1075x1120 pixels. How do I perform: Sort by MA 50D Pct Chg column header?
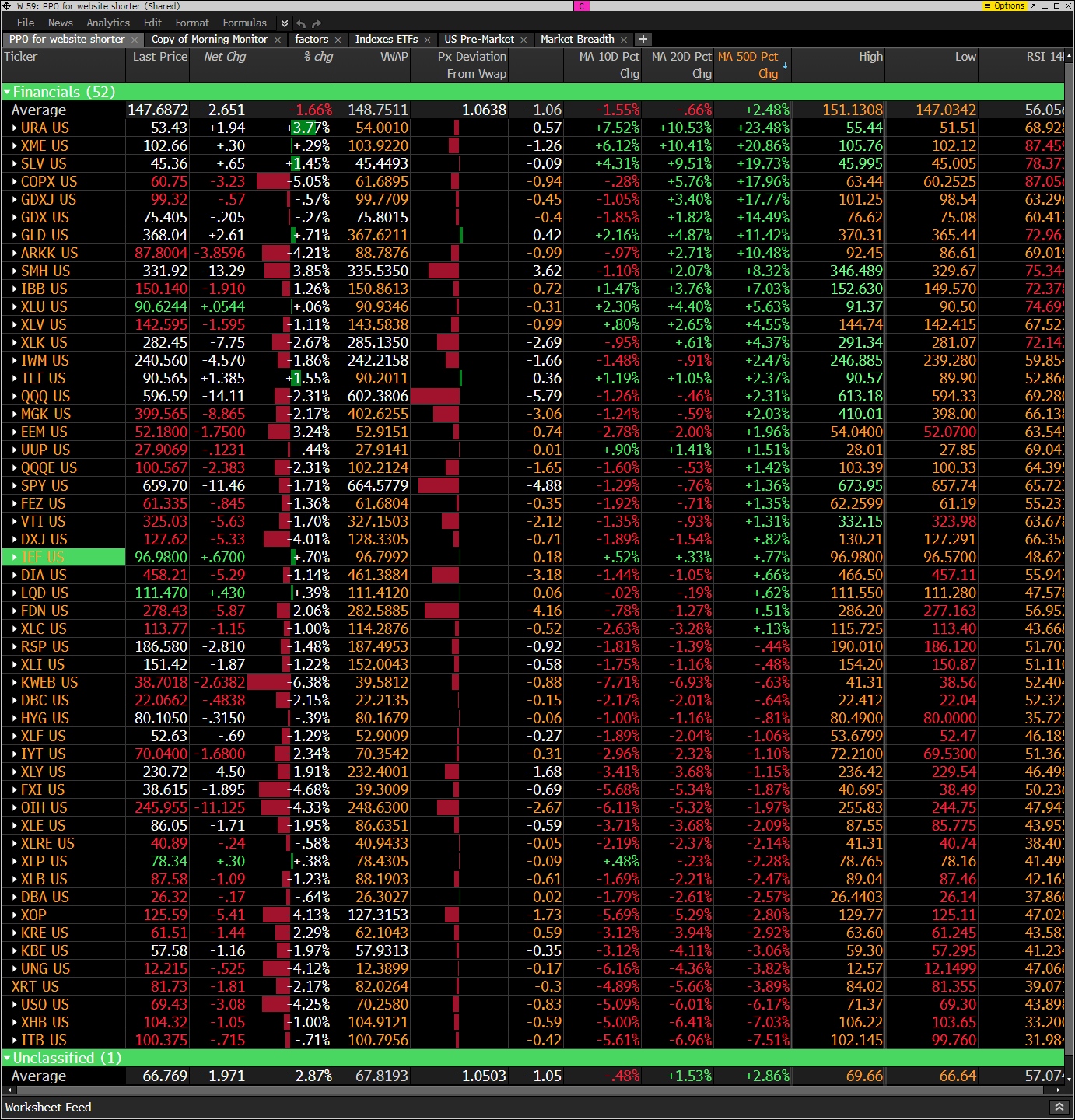point(748,65)
